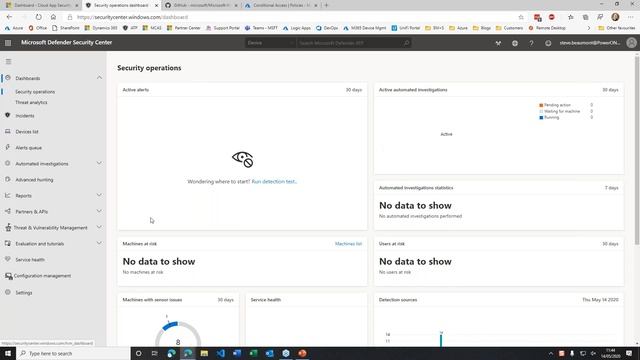Click the Service health heart icon
Image resolution: width=640 pixels, height=360 pixels.
click(7, 259)
